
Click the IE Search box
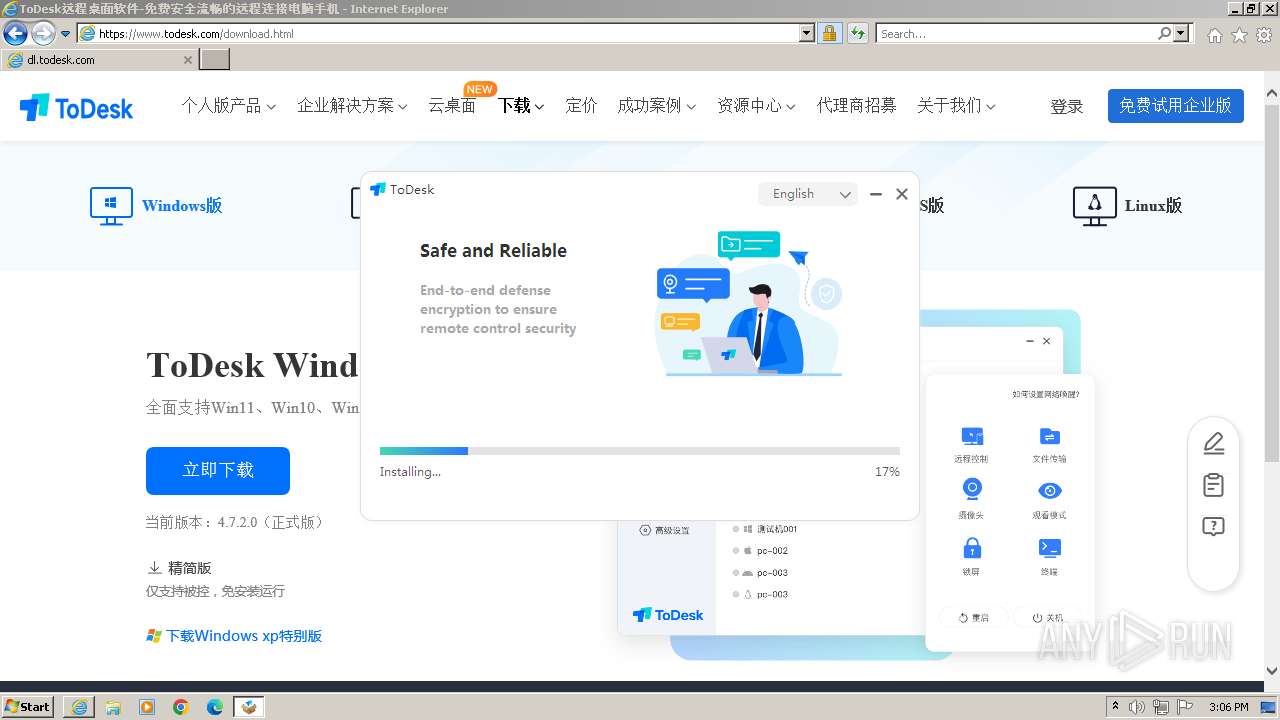point(1016,33)
